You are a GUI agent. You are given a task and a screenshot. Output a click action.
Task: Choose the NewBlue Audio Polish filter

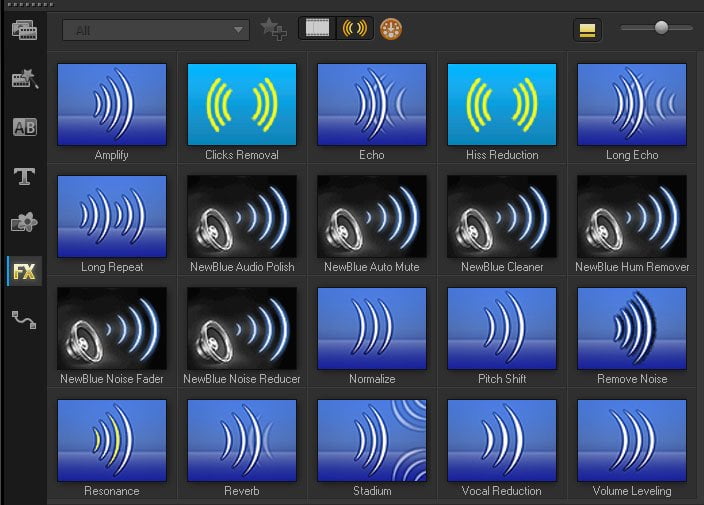(x=242, y=216)
